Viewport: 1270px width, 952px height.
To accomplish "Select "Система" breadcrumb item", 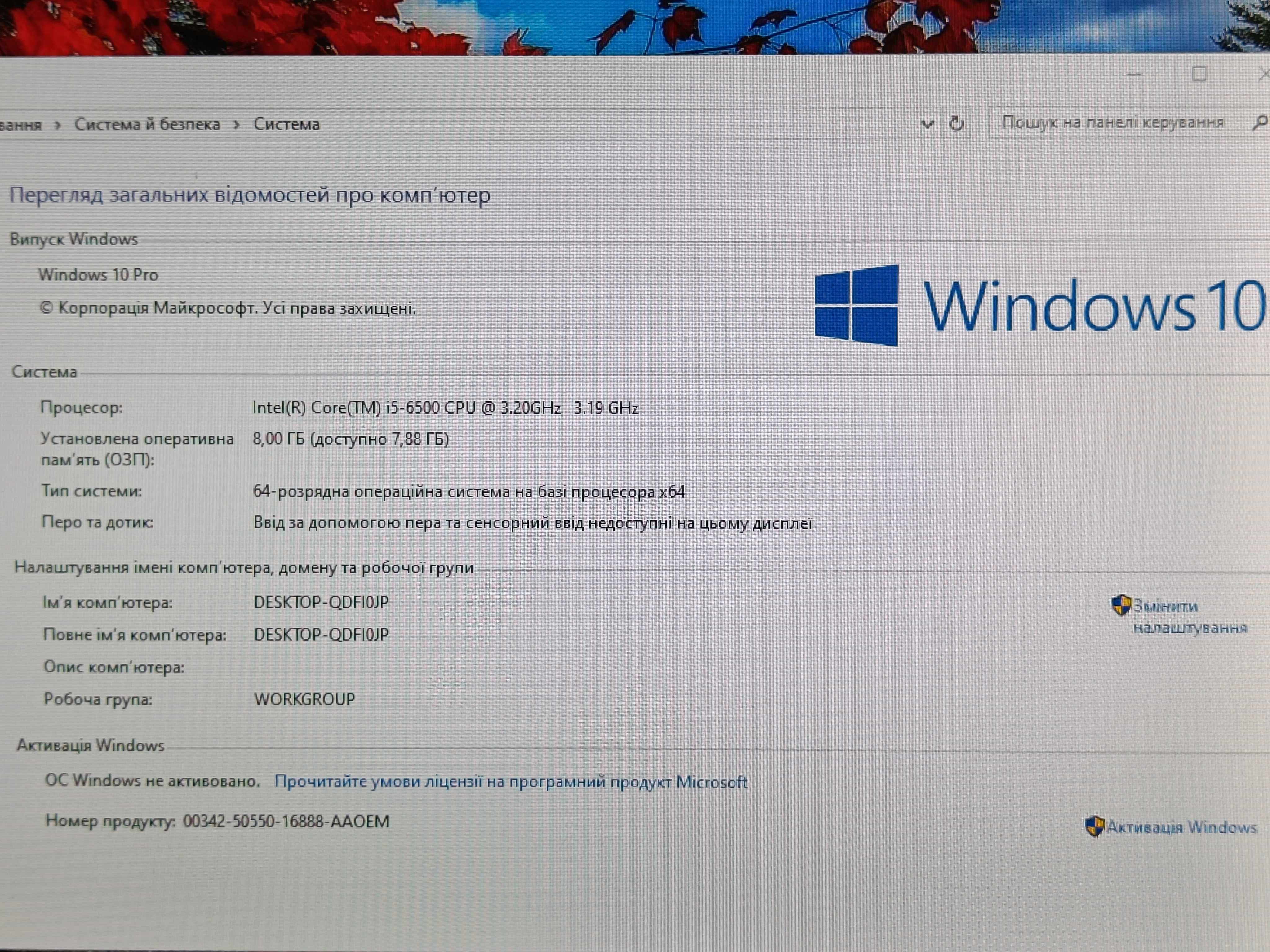I will (286, 124).
